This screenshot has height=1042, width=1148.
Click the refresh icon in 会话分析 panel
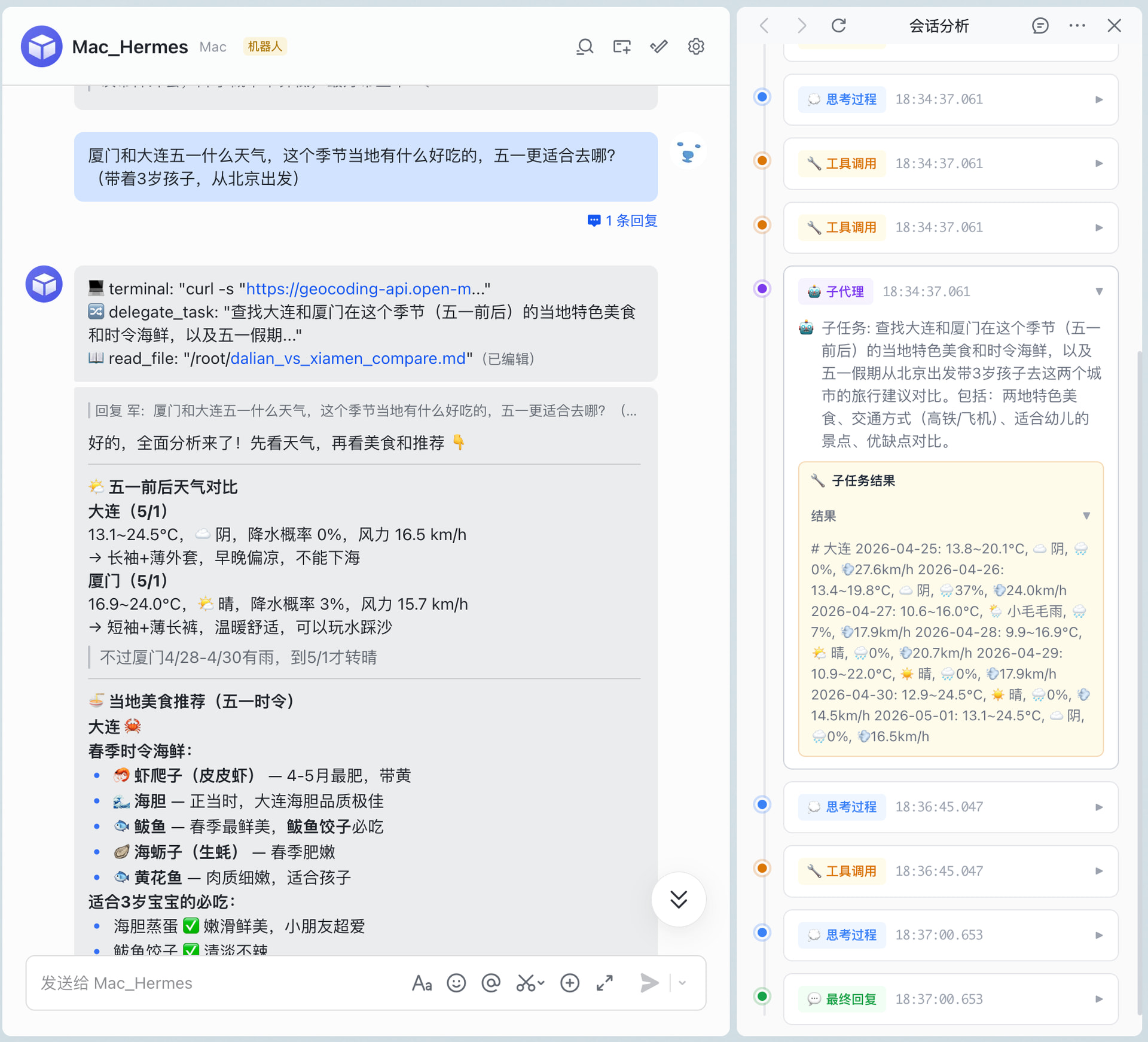838,26
